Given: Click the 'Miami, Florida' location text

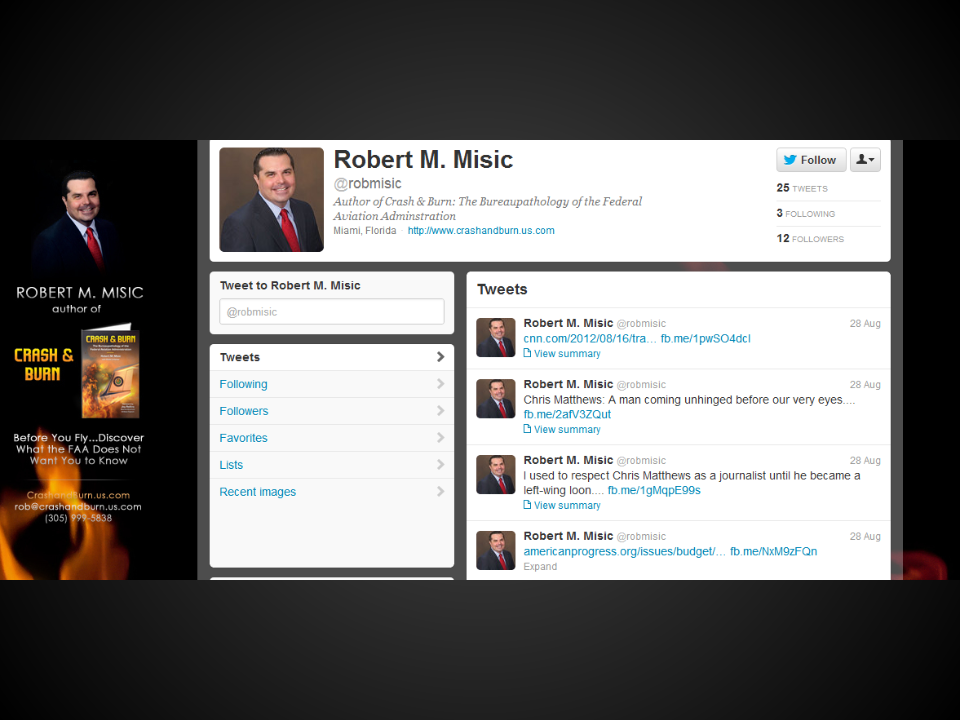Looking at the screenshot, I should pyautogui.click(x=364, y=231).
